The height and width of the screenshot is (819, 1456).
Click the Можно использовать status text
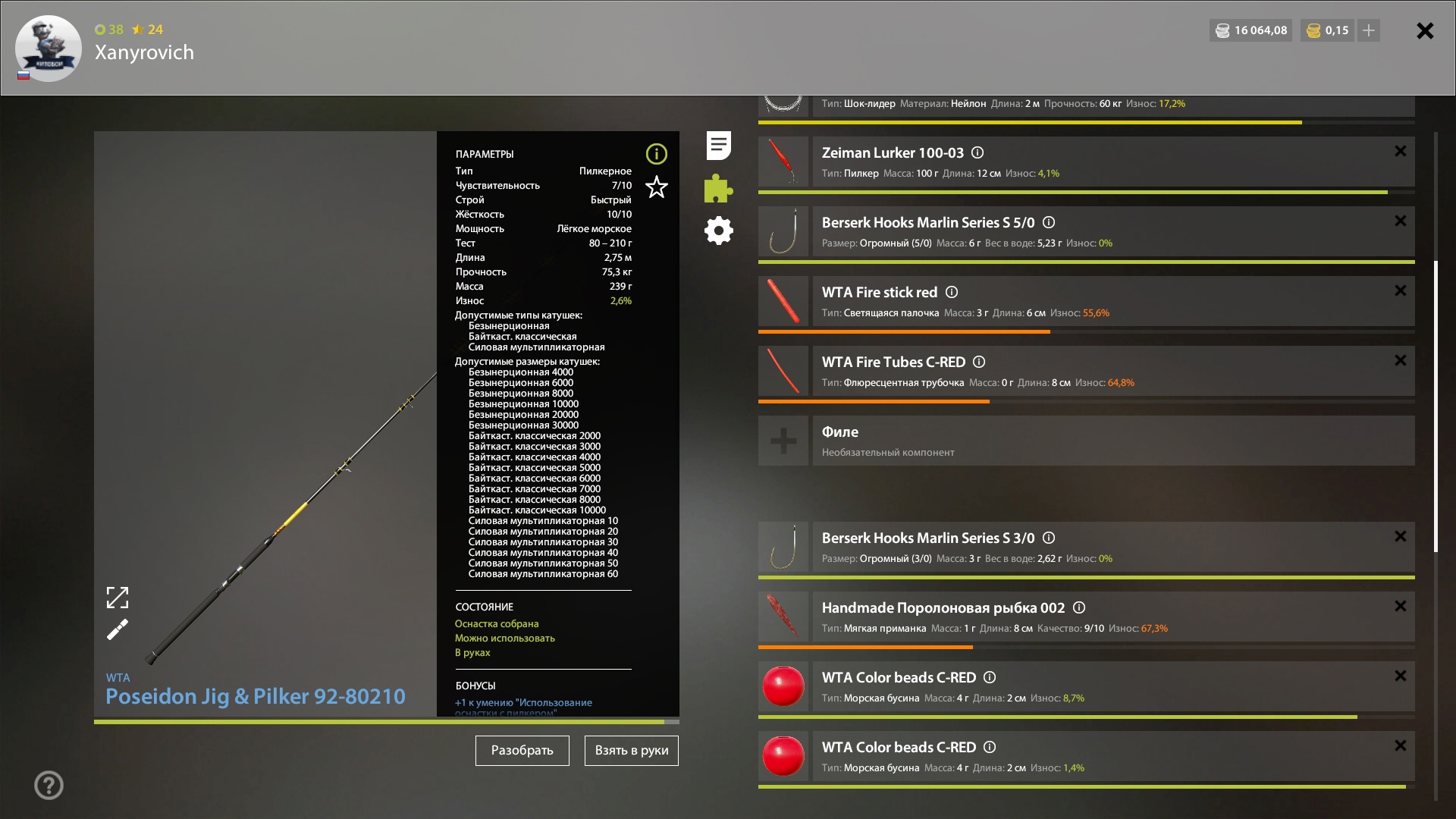pos(504,638)
